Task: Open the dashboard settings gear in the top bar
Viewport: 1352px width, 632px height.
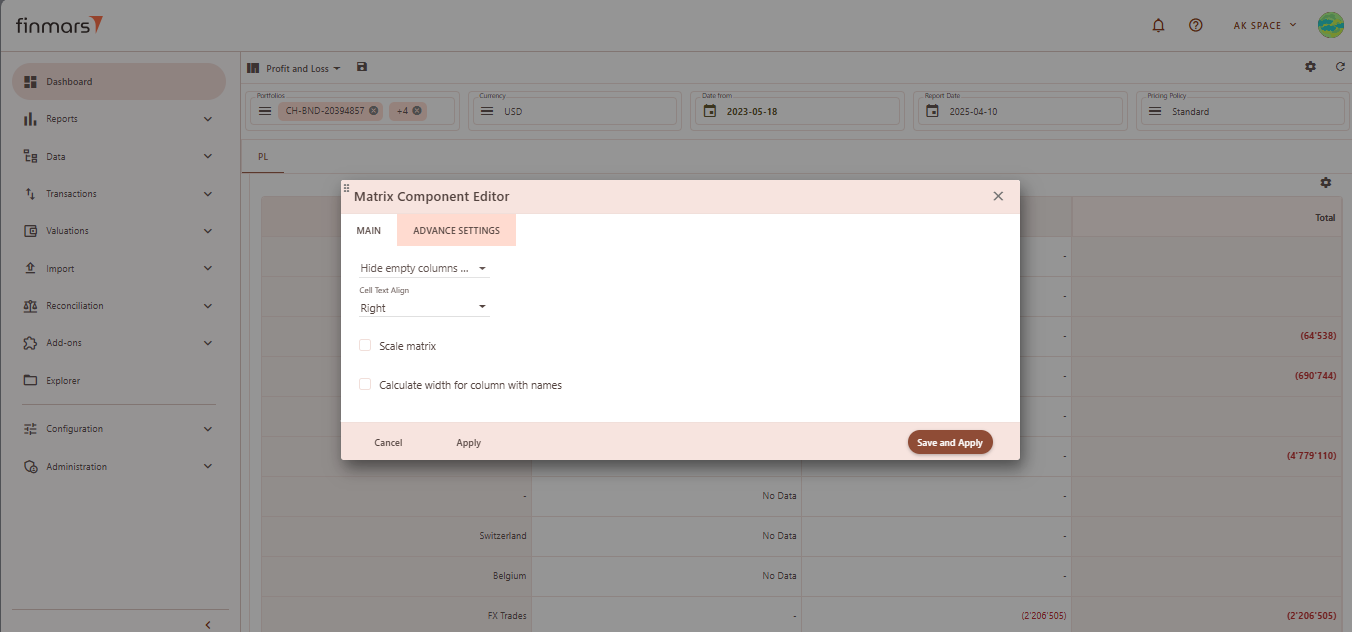Action: point(1310,67)
